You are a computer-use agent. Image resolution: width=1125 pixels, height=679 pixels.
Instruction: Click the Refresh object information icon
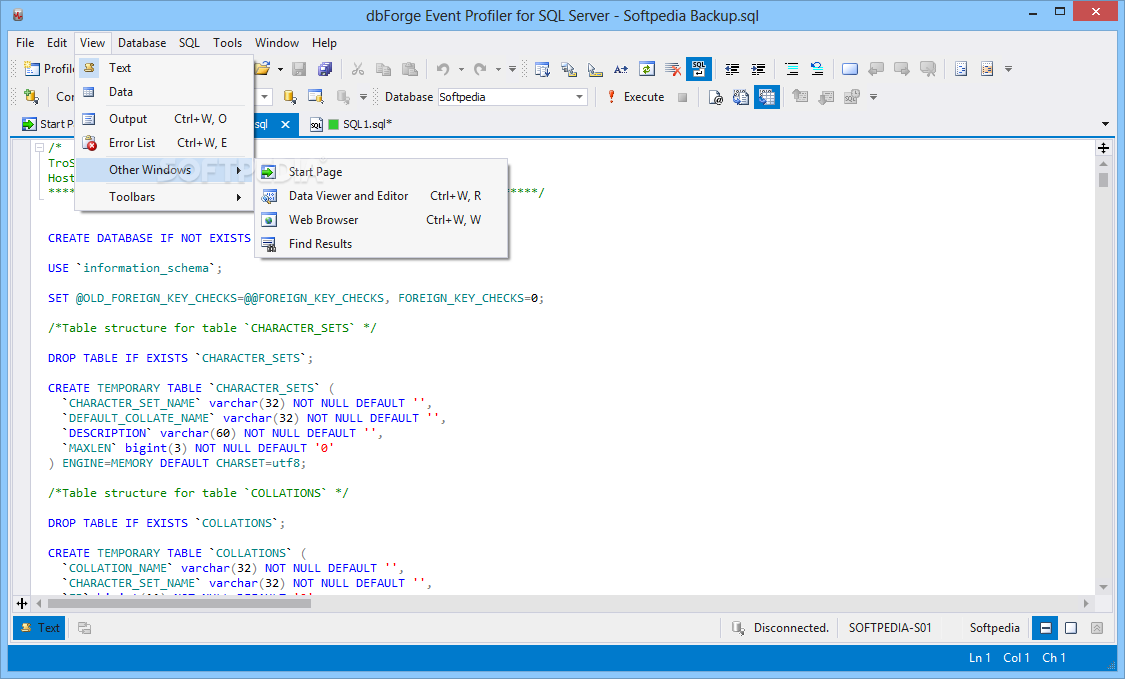647,69
